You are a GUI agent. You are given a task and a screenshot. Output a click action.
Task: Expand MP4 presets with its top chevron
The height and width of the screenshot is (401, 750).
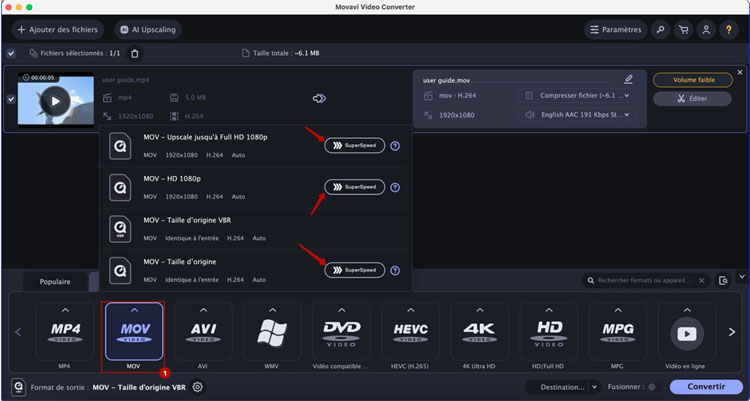pos(66,310)
